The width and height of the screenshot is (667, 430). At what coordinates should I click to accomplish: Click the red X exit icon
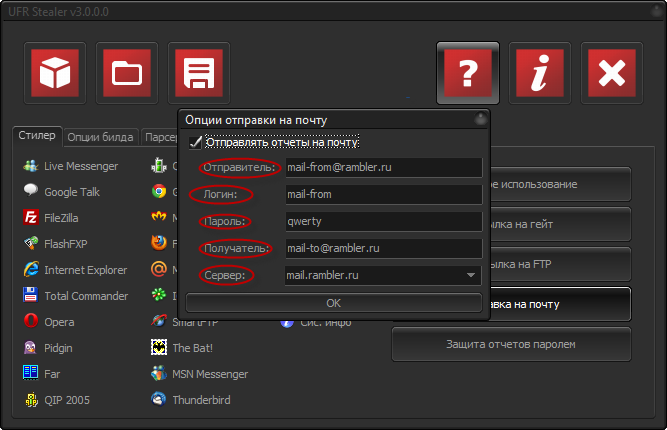tap(612, 73)
